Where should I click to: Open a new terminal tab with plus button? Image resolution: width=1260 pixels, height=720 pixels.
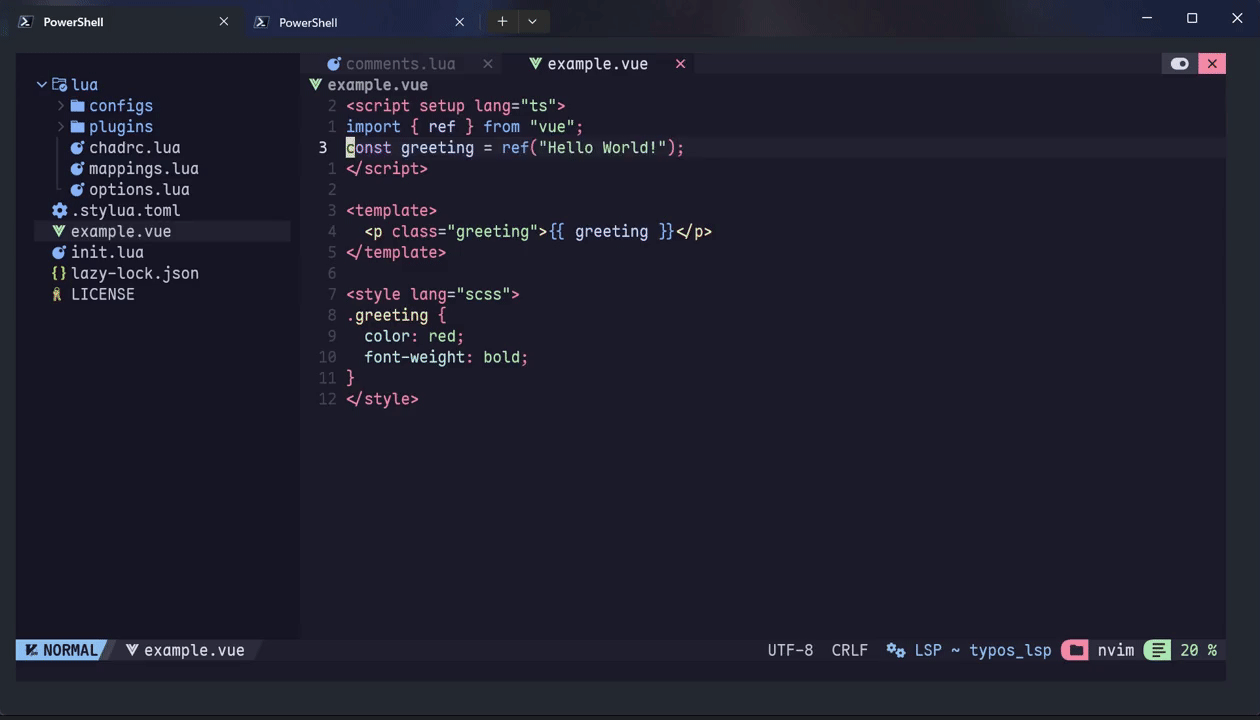(x=502, y=21)
